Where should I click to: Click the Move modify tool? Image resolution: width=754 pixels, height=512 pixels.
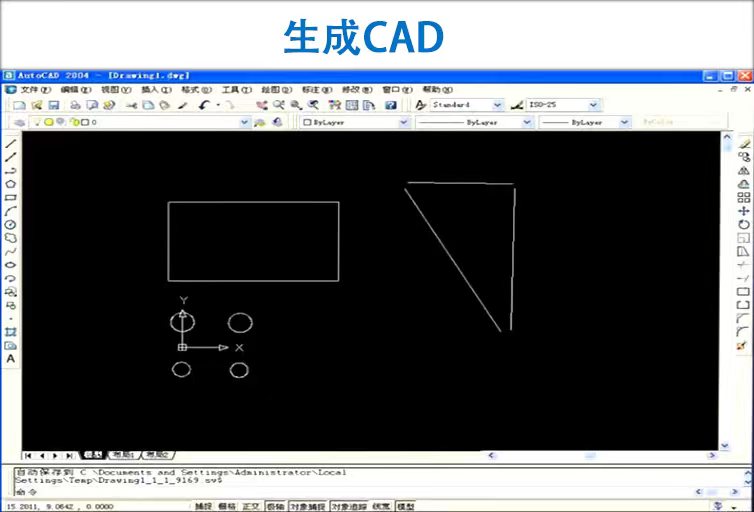point(744,211)
